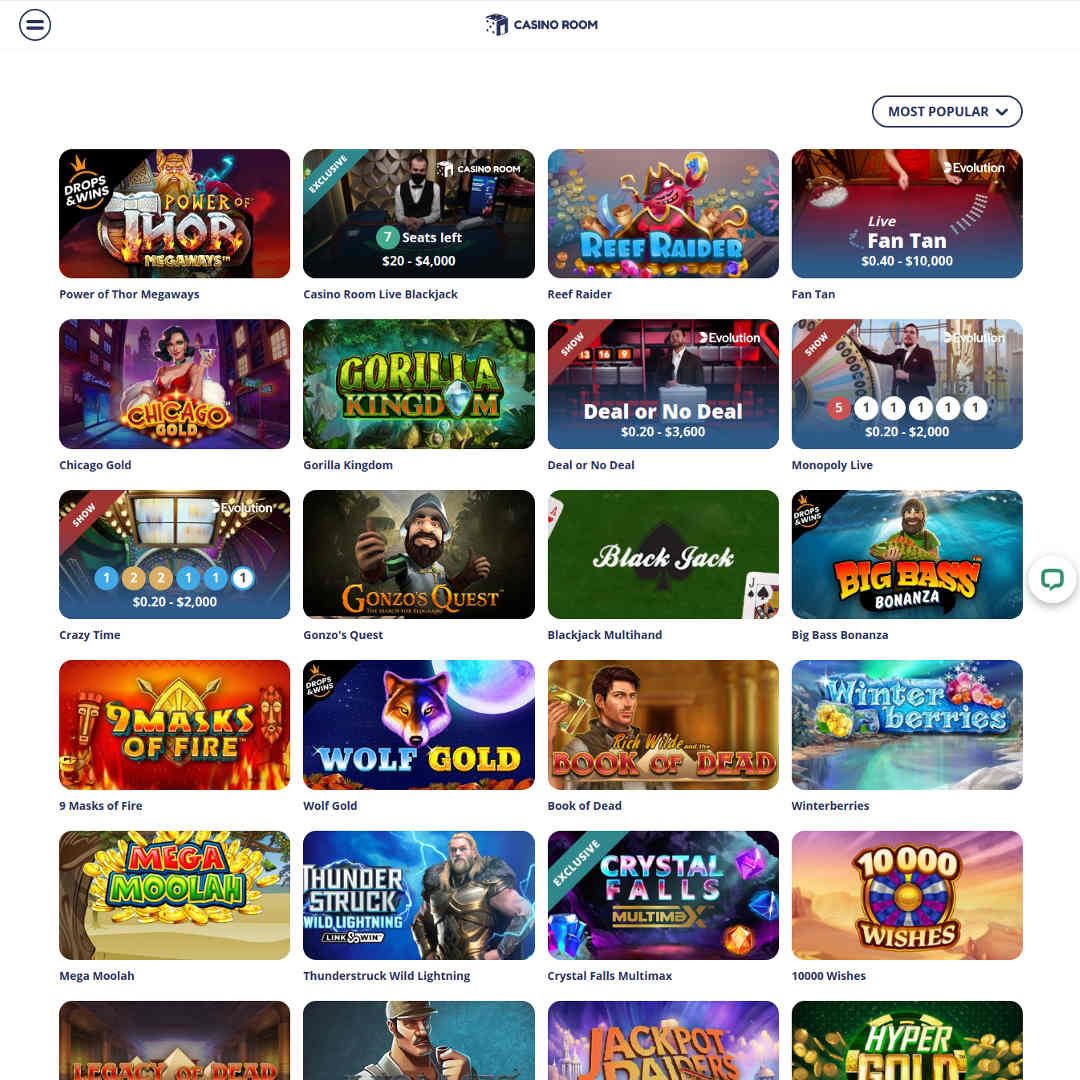Click Big Bass Bonanza title link
This screenshot has width=1080, height=1080.
(840, 635)
